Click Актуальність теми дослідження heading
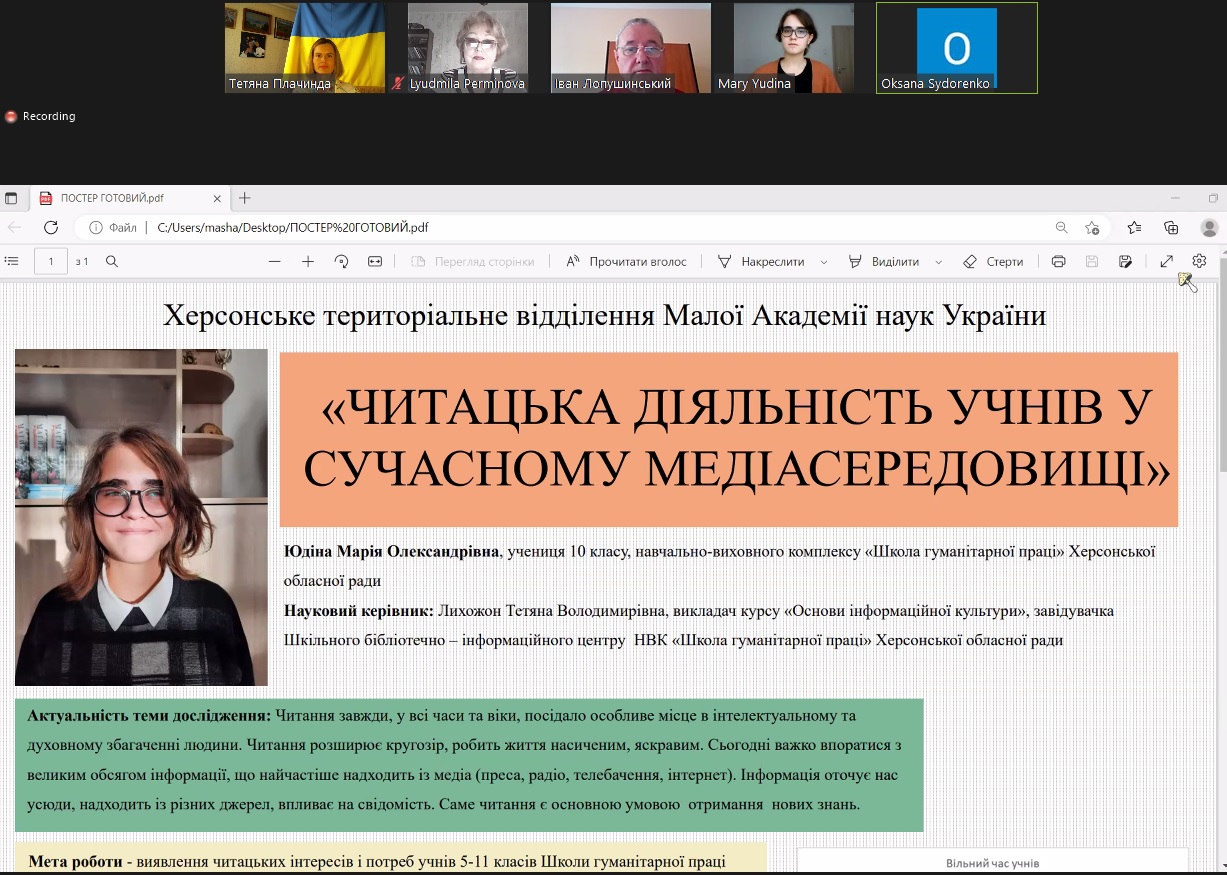Screen dimensions: 1227x875 [x=149, y=716]
